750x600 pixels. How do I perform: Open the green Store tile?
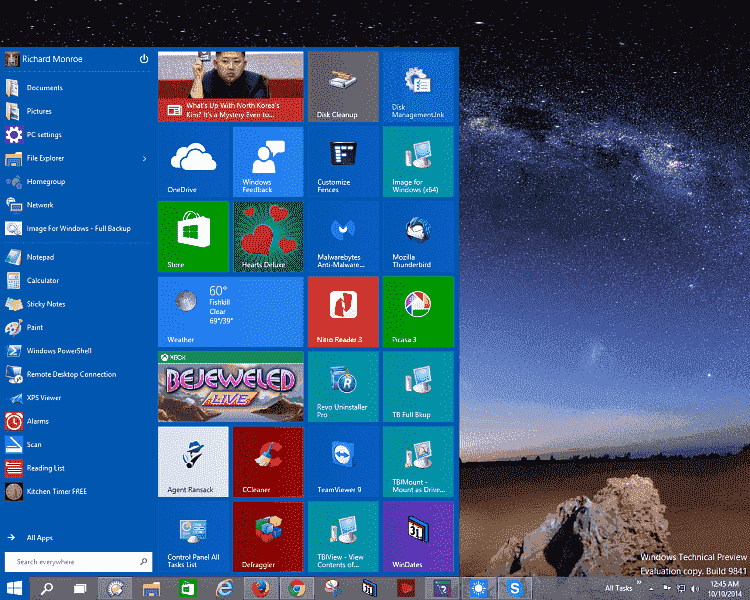coord(193,237)
